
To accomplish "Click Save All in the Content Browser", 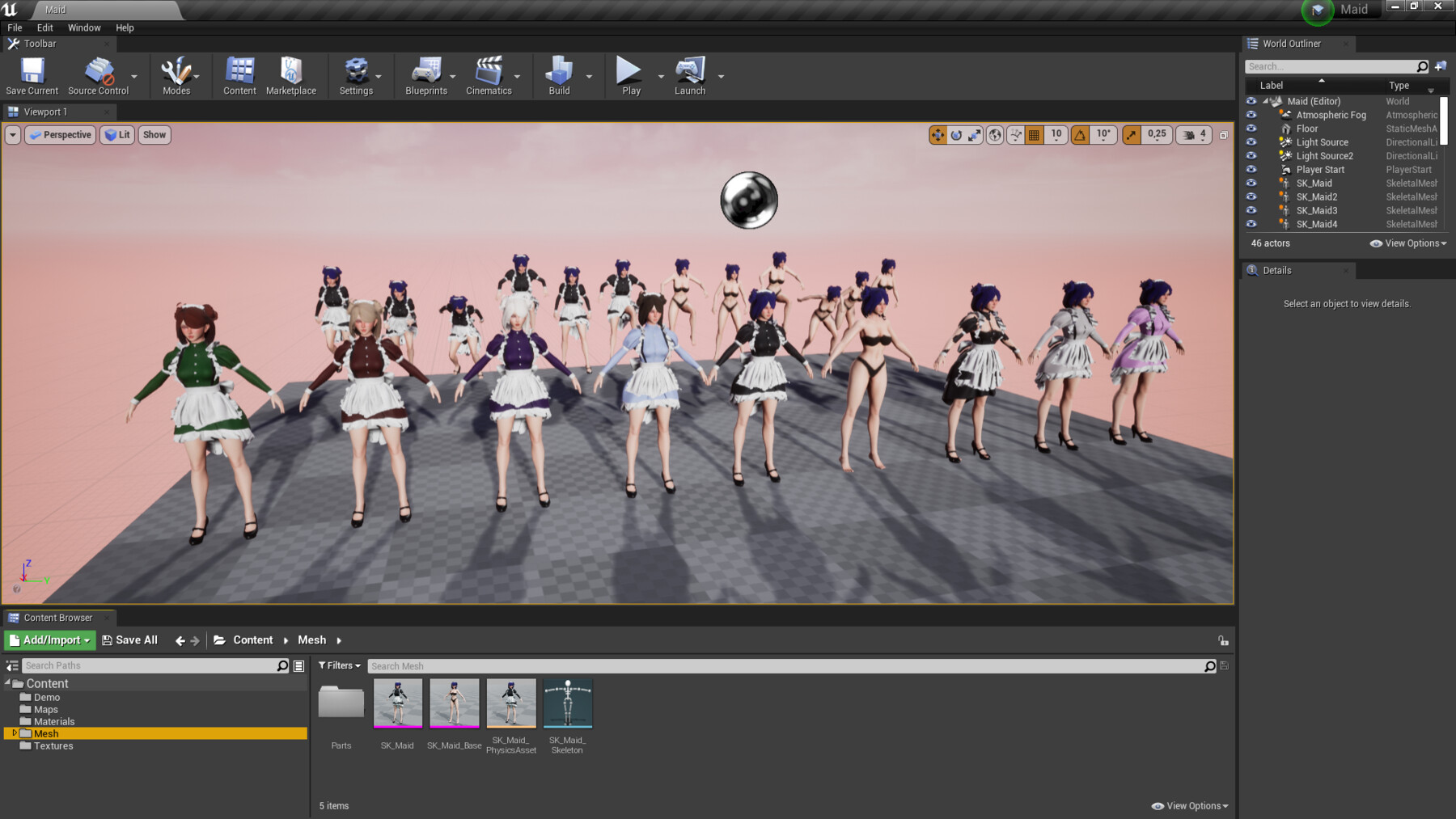I will point(129,640).
